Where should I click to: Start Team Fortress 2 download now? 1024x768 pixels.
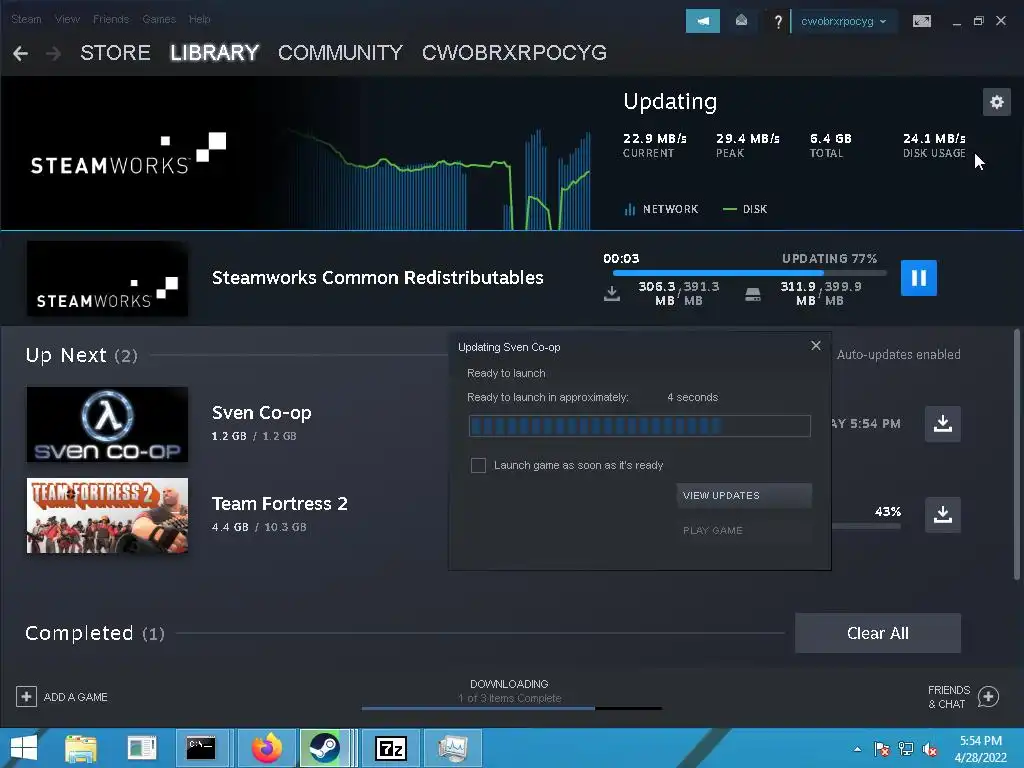942,515
